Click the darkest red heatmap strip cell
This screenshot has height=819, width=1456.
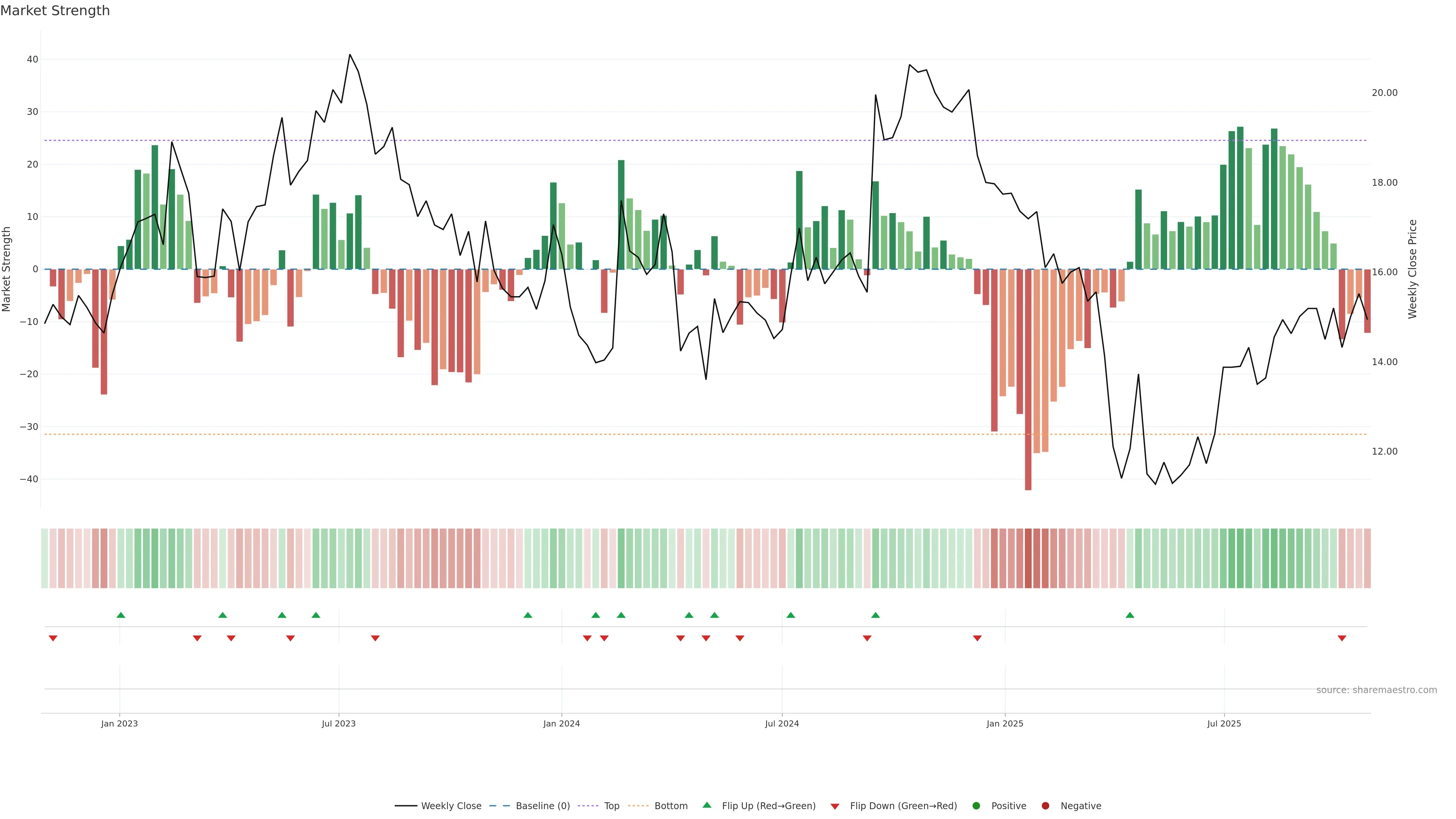[1028, 558]
